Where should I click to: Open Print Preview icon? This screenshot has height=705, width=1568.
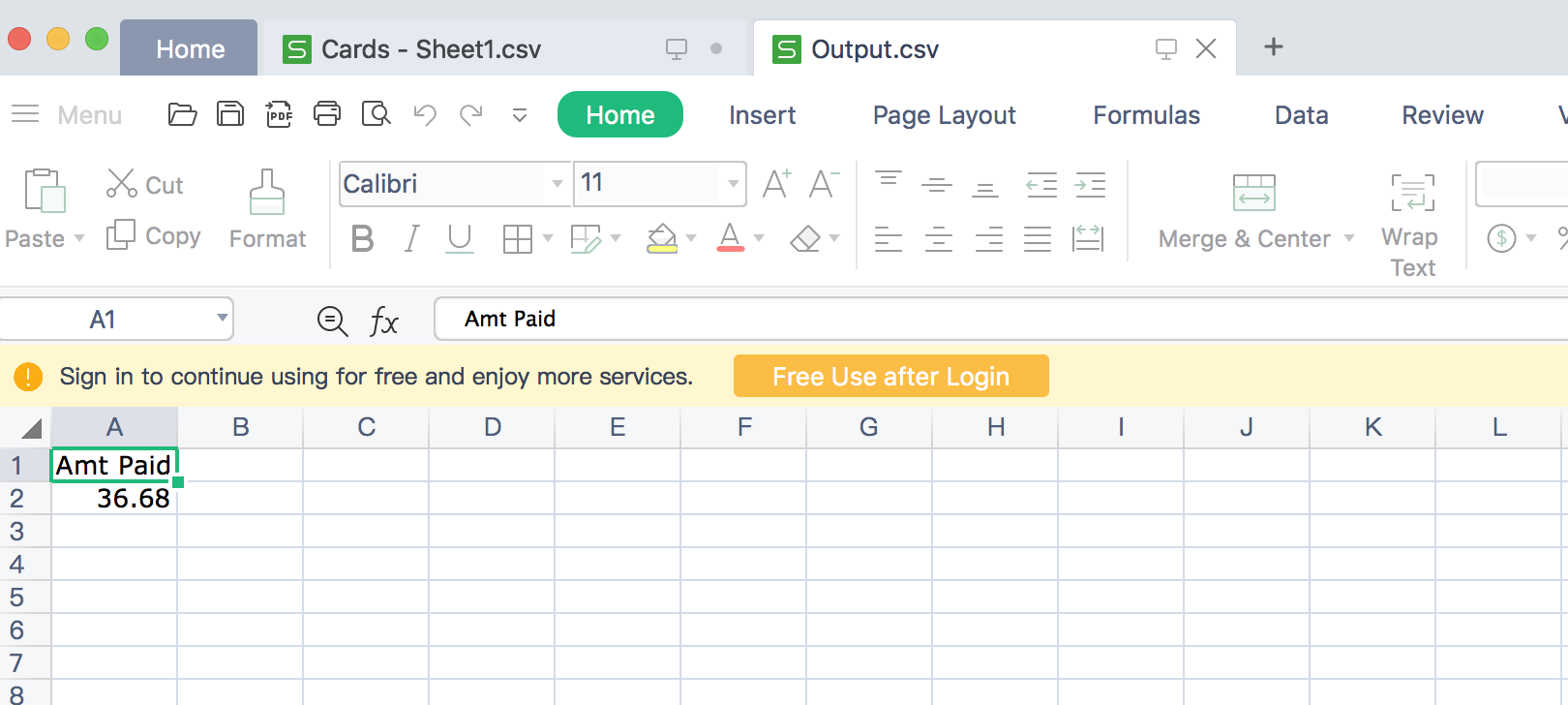click(x=376, y=114)
